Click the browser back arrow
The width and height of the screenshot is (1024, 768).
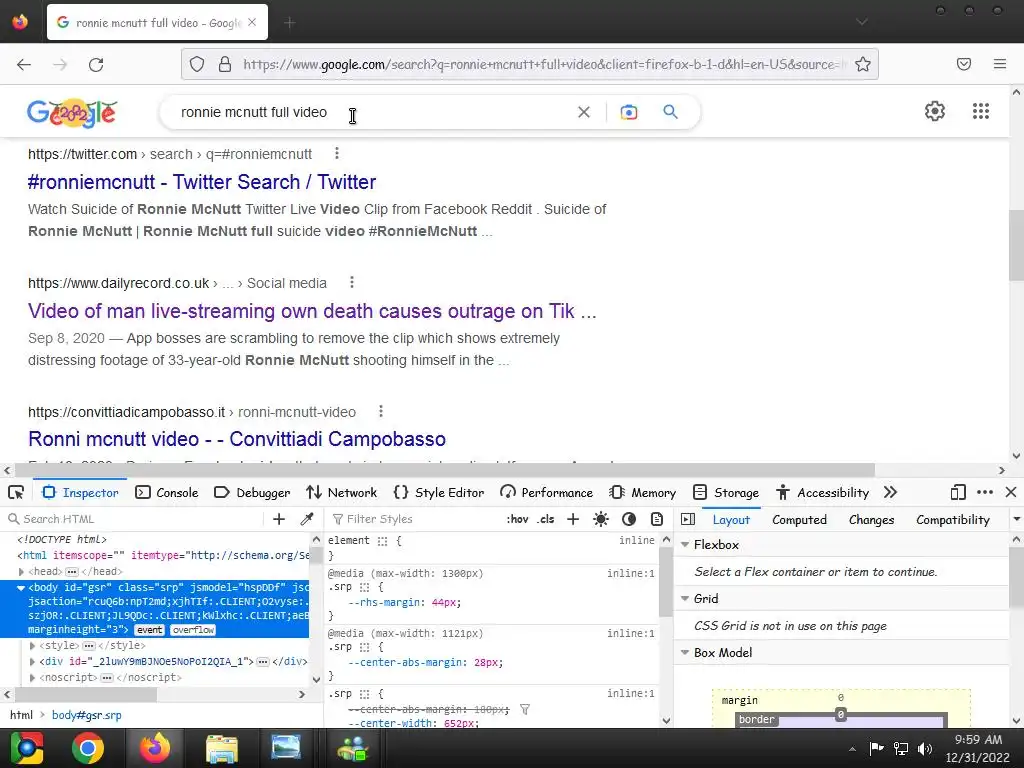[24, 64]
